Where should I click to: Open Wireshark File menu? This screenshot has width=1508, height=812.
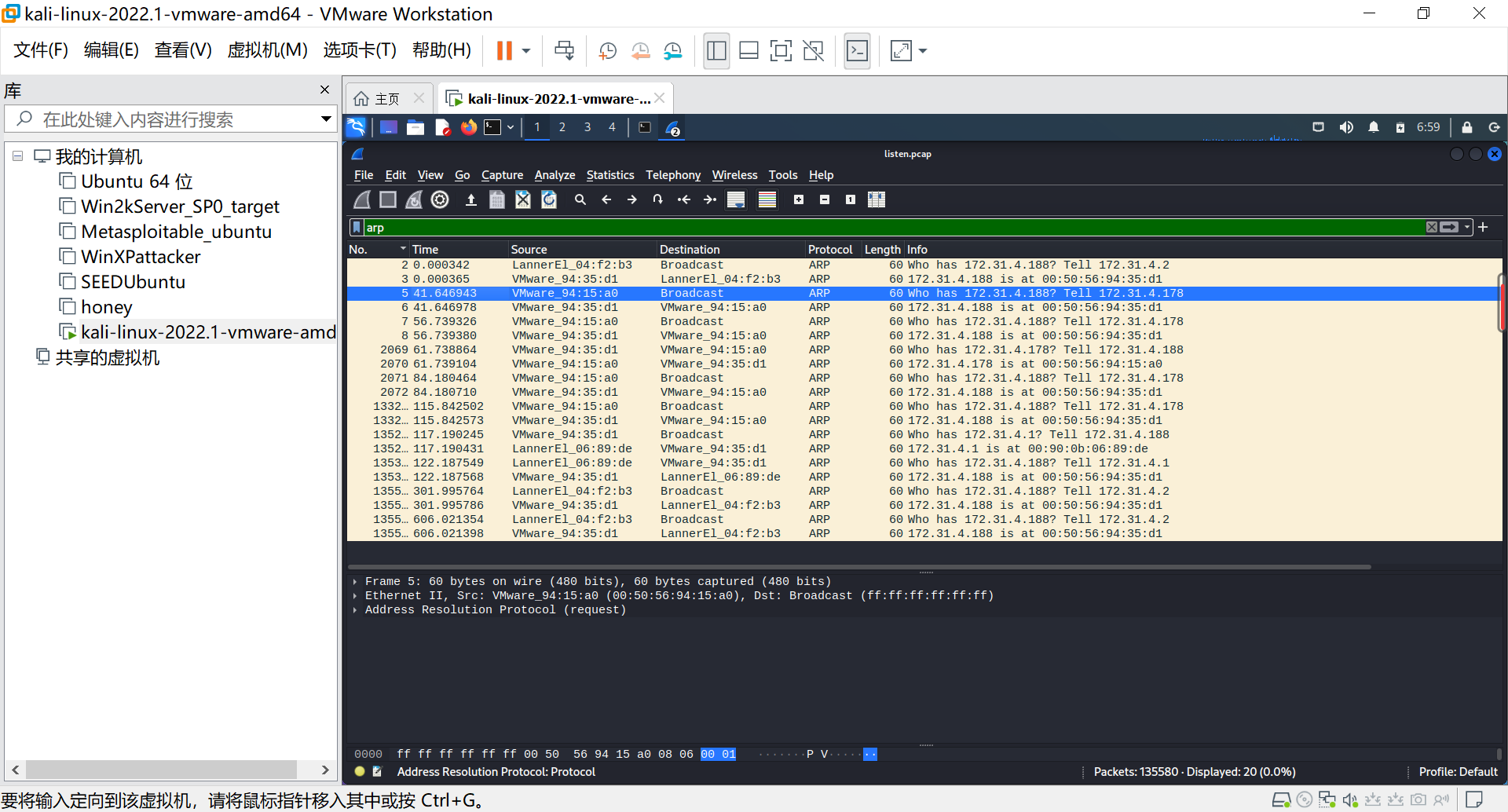364,175
